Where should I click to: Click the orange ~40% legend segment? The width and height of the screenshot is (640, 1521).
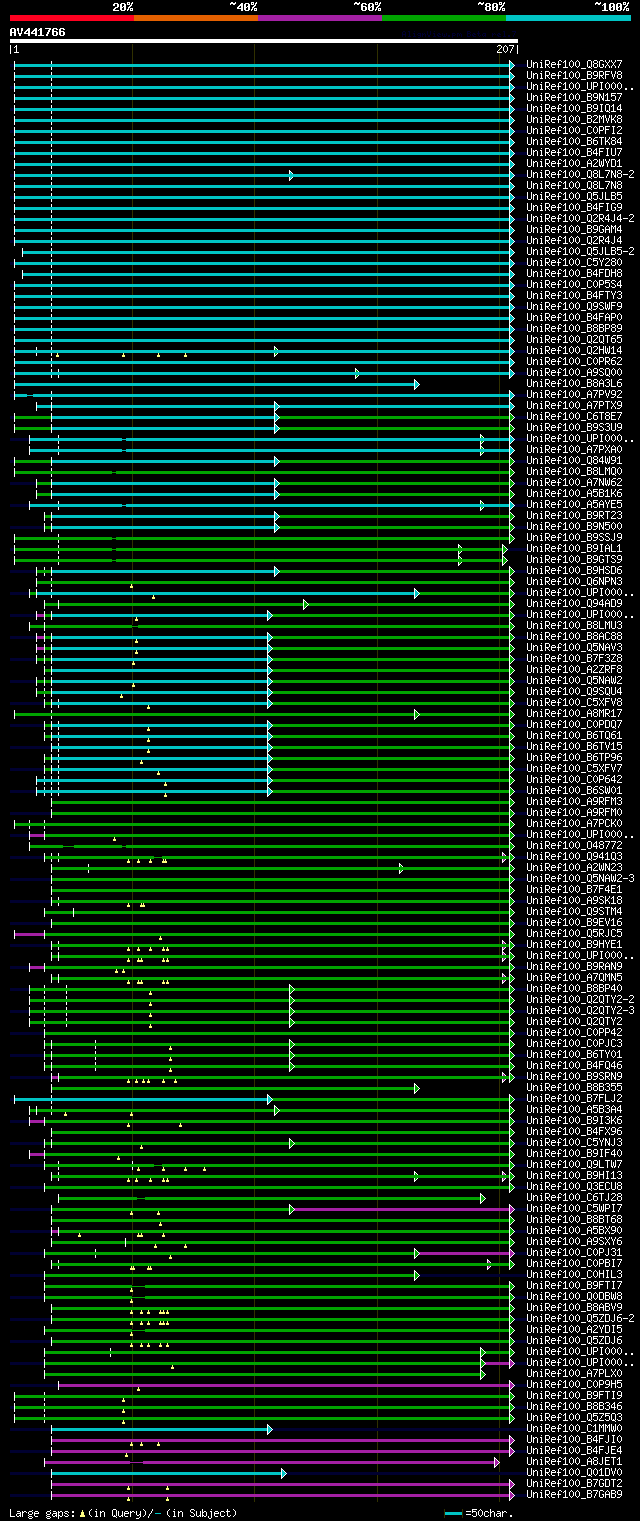pos(195,17)
